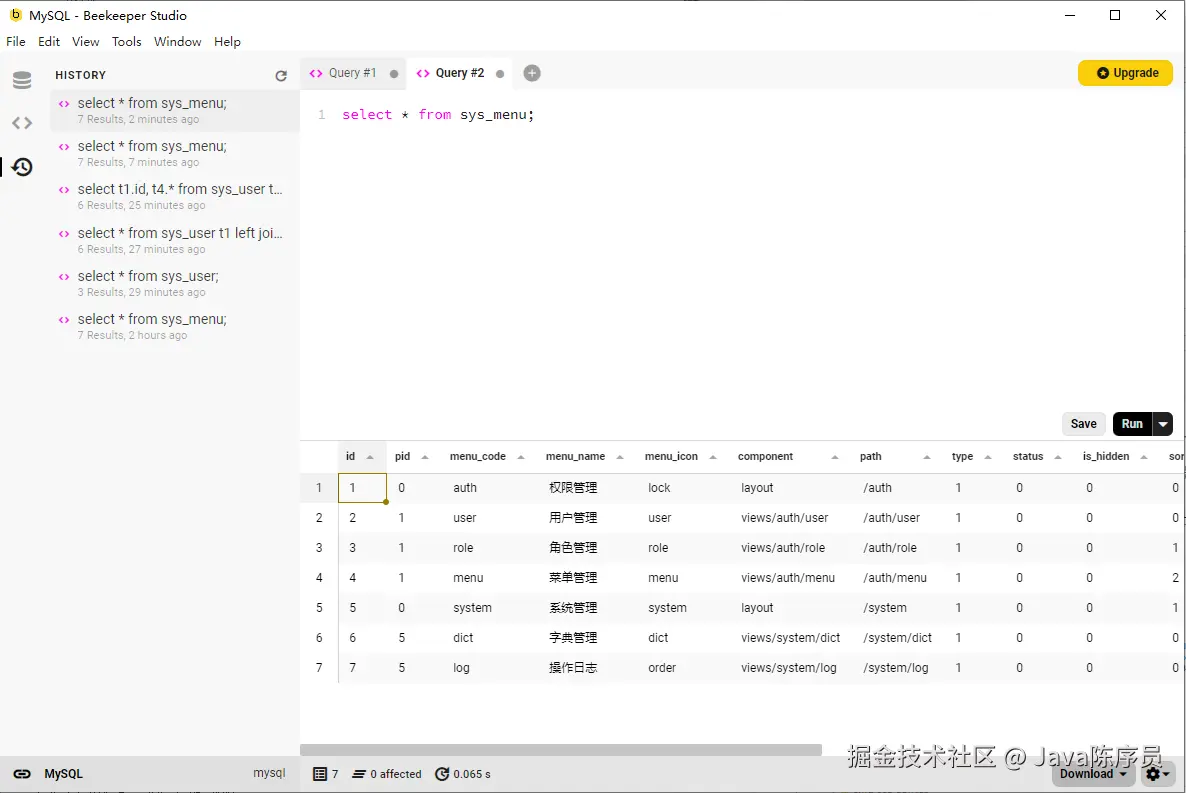The width and height of the screenshot is (1186, 793).
Task: Open the View menu
Action: [x=85, y=42]
